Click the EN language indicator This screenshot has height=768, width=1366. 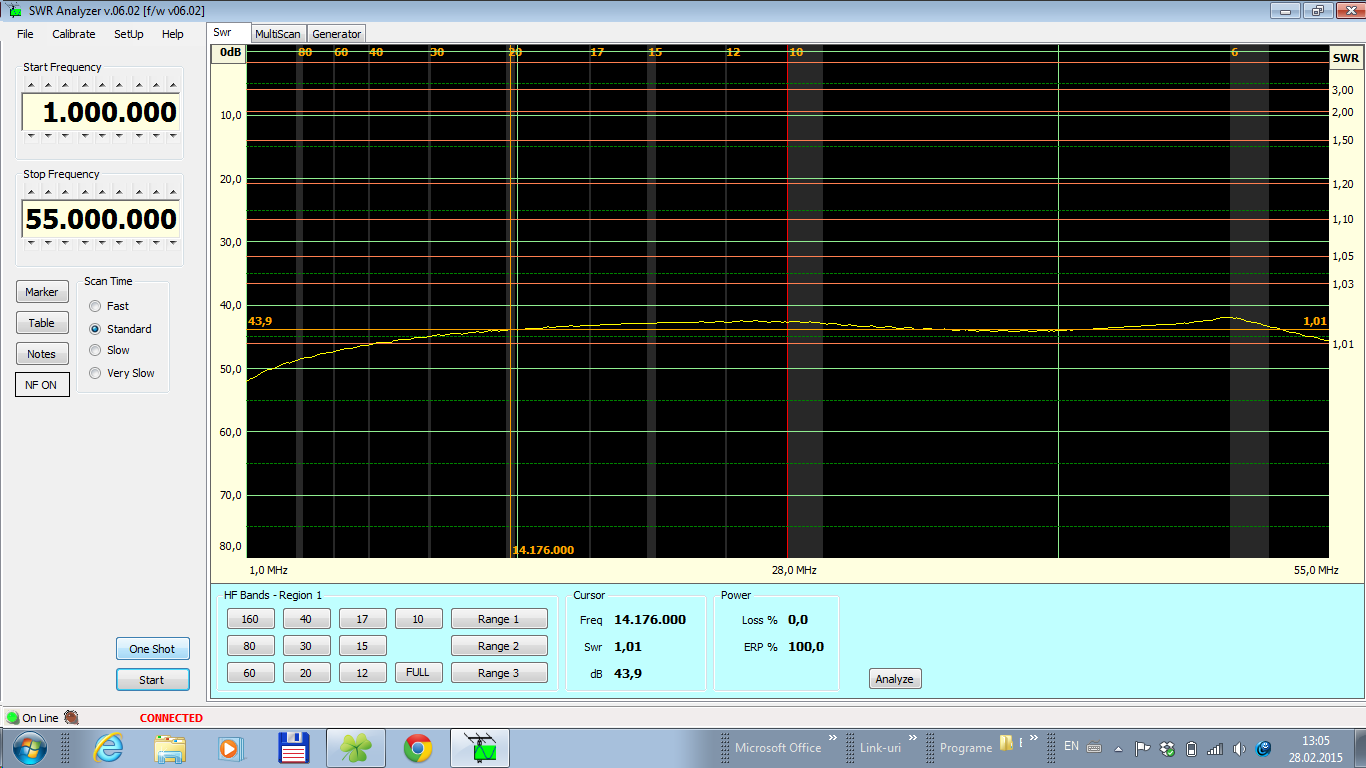[1071, 746]
